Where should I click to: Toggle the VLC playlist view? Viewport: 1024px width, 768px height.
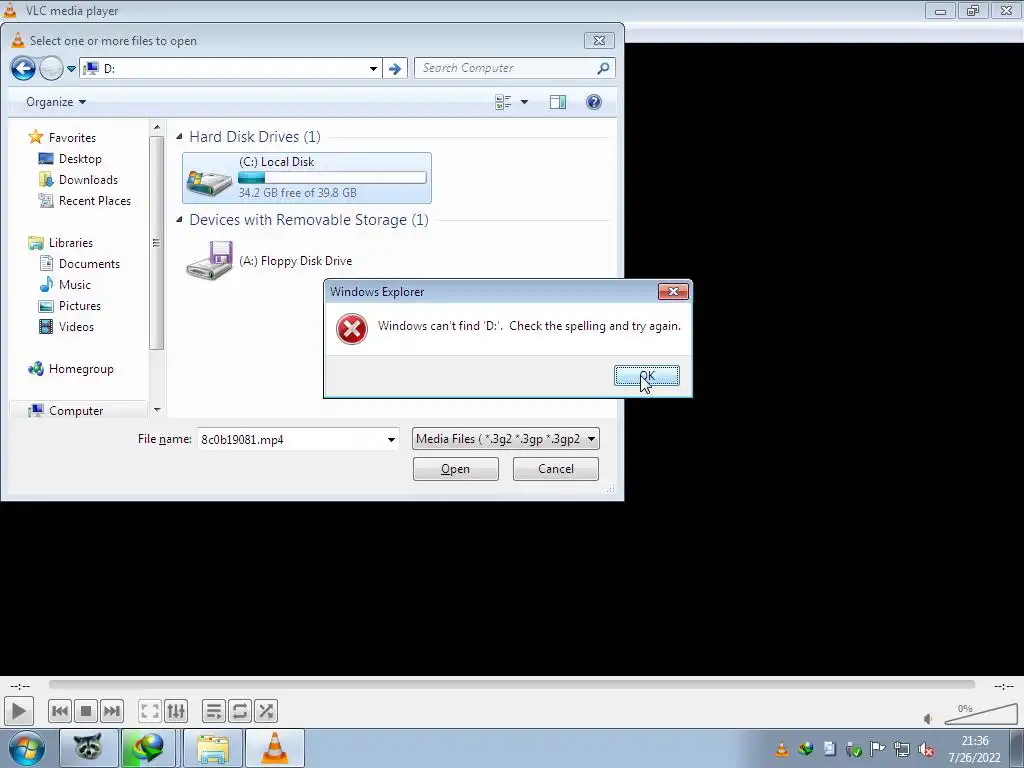(214, 711)
